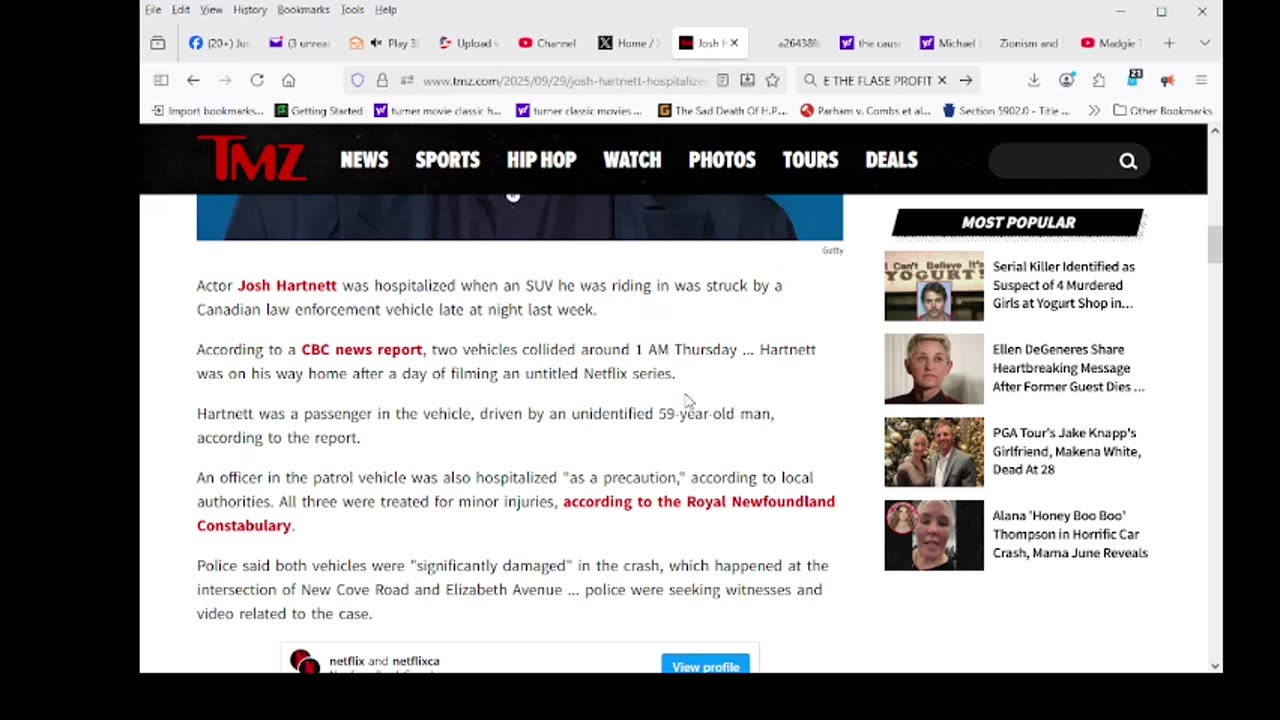The width and height of the screenshot is (1280, 720).
Task: Open the Royal Newfoundland Constabulary link
Action: tap(516, 514)
